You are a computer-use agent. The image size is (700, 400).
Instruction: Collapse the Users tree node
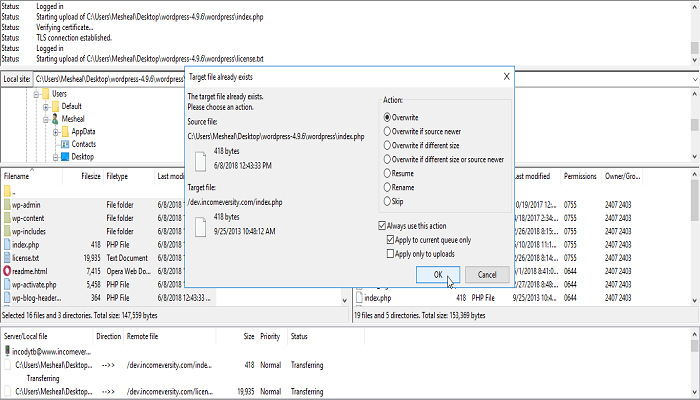[37, 94]
